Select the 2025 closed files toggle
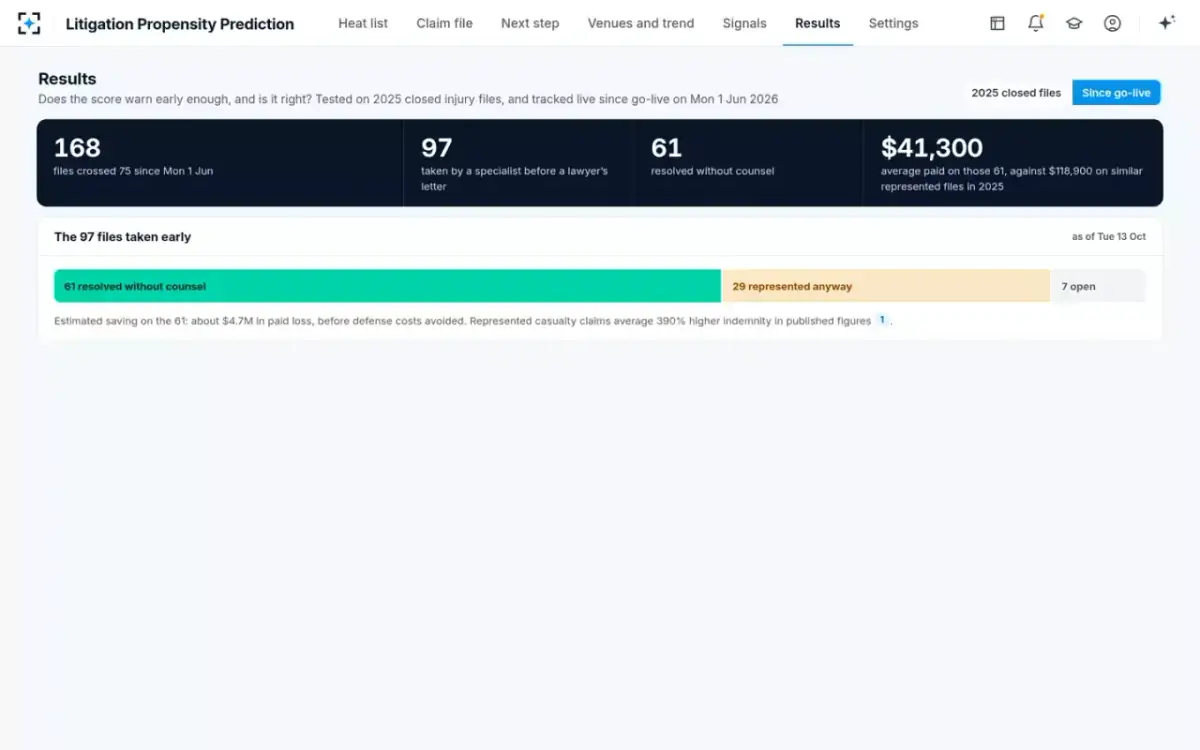Viewport: 1200px width, 750px height. [1016, 93]
